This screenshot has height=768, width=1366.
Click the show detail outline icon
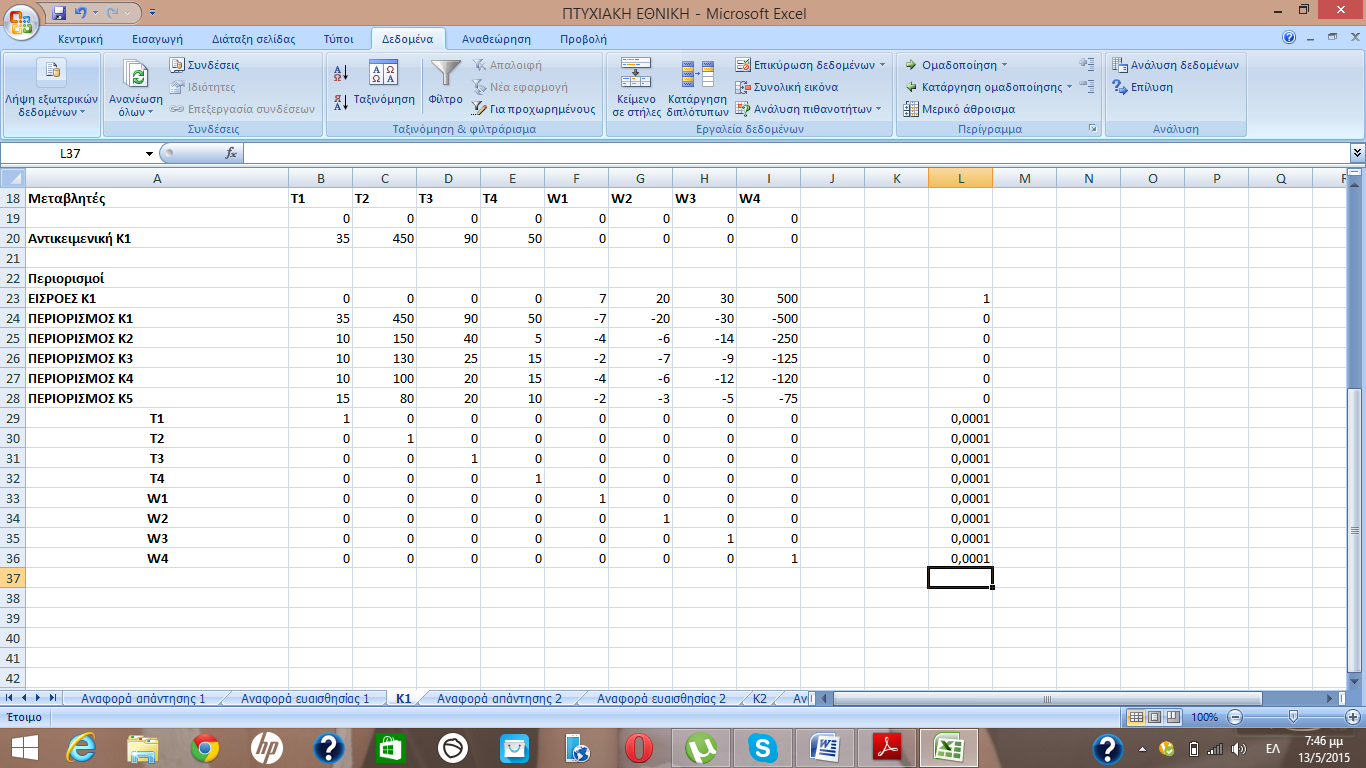click(1088, 65)
